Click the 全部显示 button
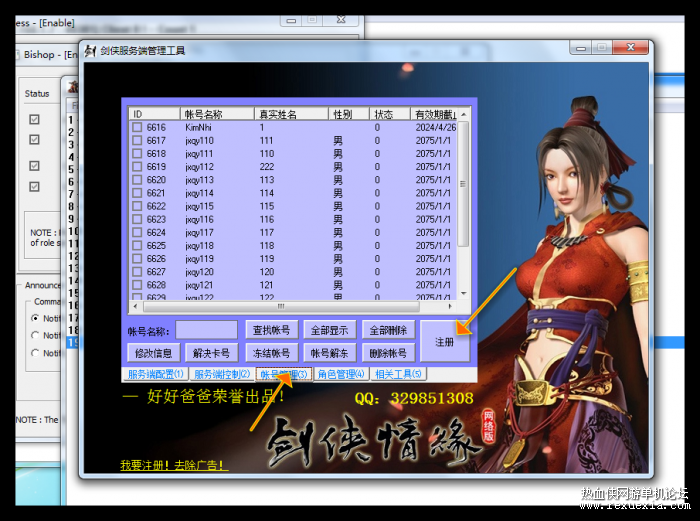 coord(329,330)
